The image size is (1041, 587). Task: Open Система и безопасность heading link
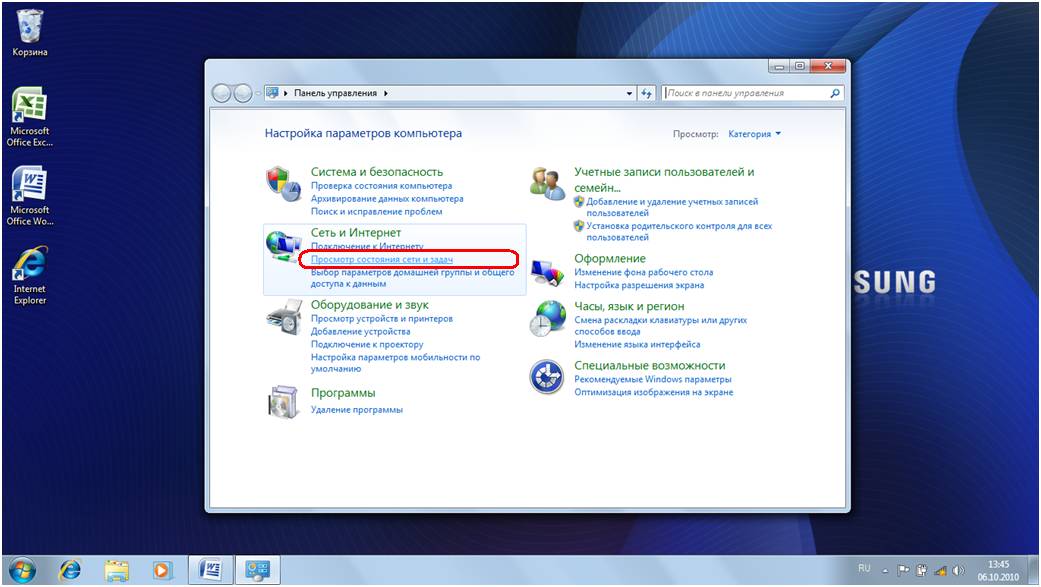(x=376, y=172)
